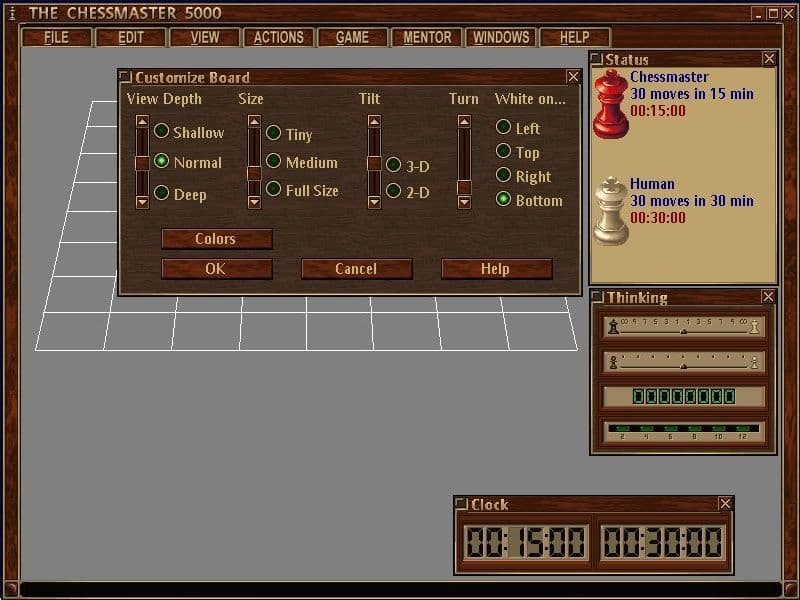Click the dialog Help button
The width and height of the screenshot is (800, 600).
pyautogui.click(x=496, y=269)
